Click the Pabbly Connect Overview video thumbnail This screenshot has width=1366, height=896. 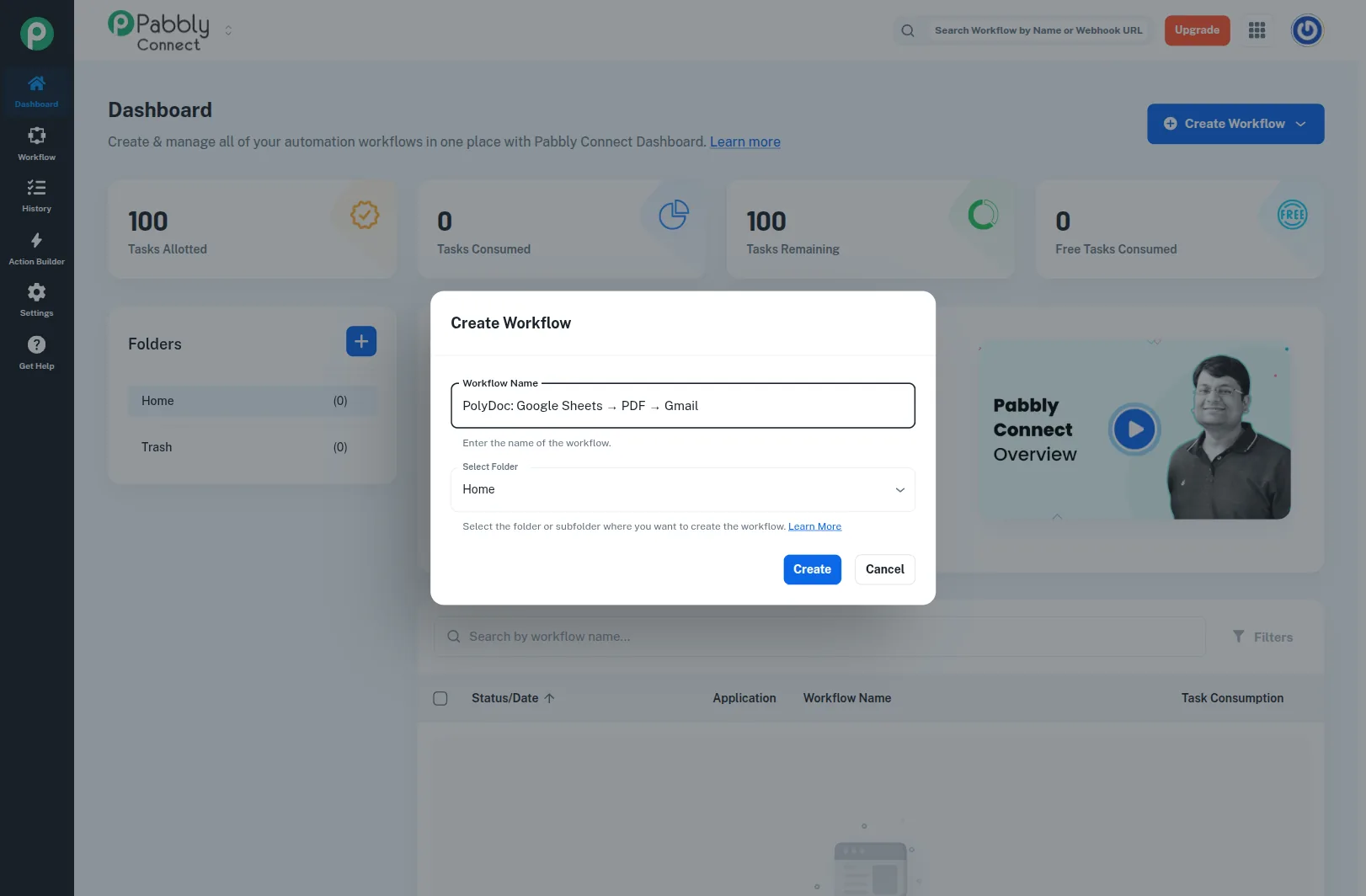click(1134, 429)
